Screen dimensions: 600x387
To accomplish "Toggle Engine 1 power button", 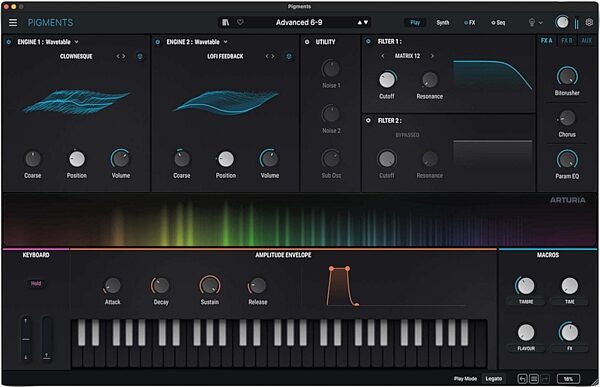I will (8, 42).
